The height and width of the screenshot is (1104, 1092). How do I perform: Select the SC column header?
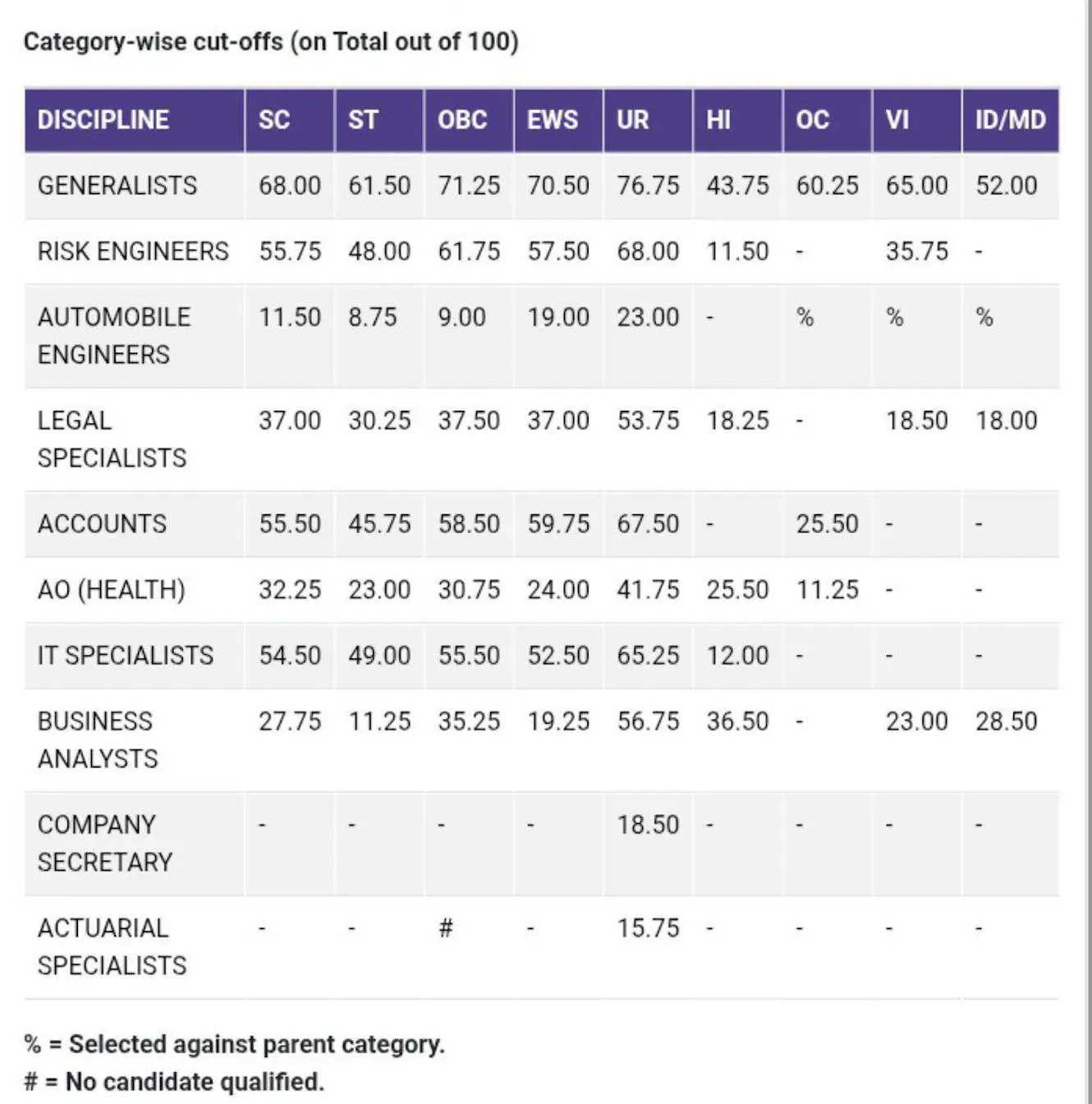274,120
